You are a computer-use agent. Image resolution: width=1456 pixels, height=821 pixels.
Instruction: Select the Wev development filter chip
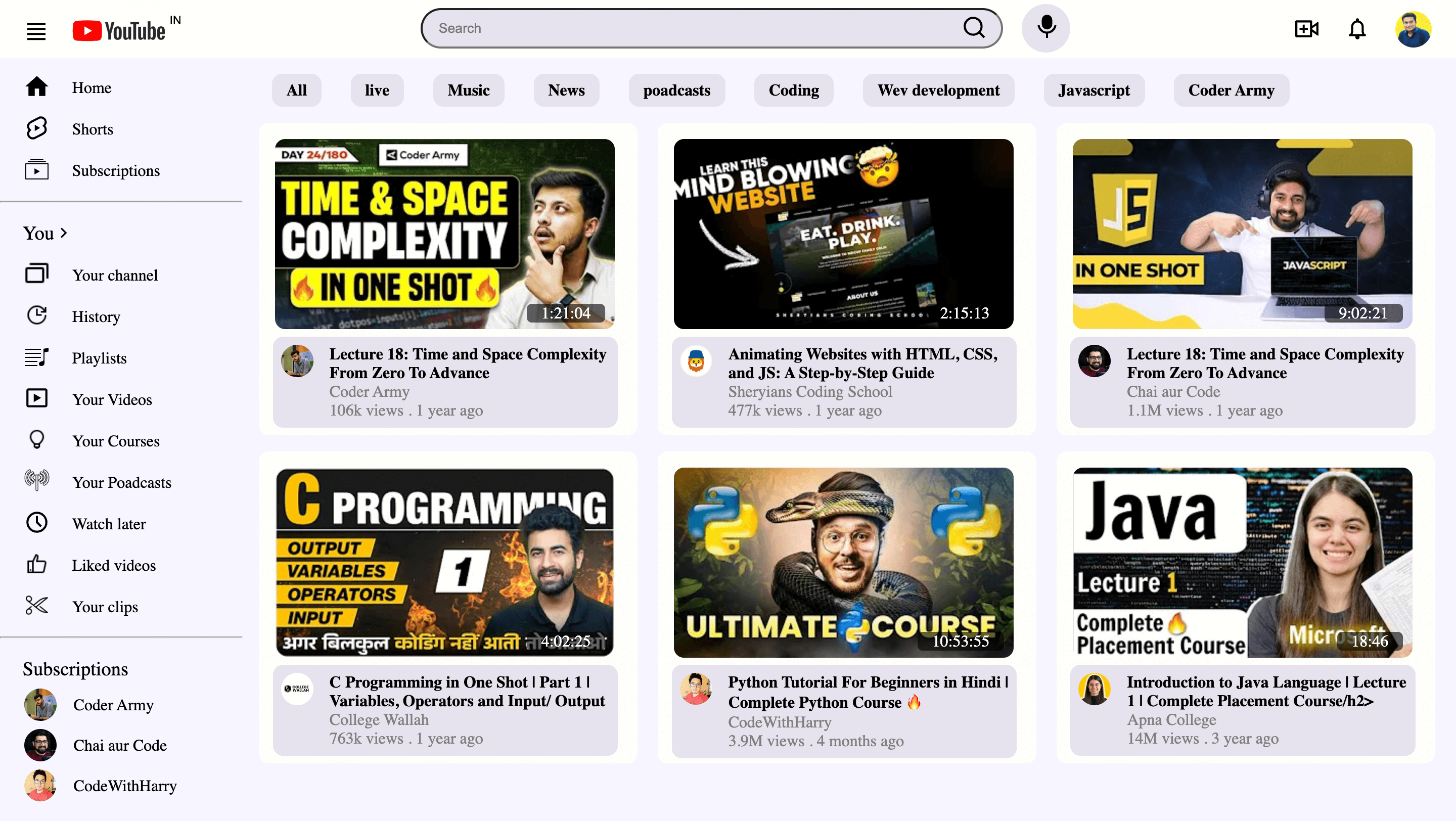click(938, 90)
